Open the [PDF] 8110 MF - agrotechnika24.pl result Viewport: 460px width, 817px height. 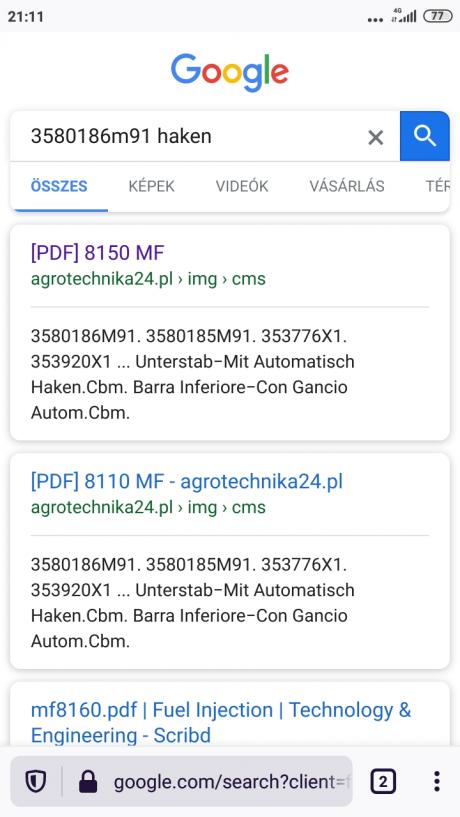187,481
